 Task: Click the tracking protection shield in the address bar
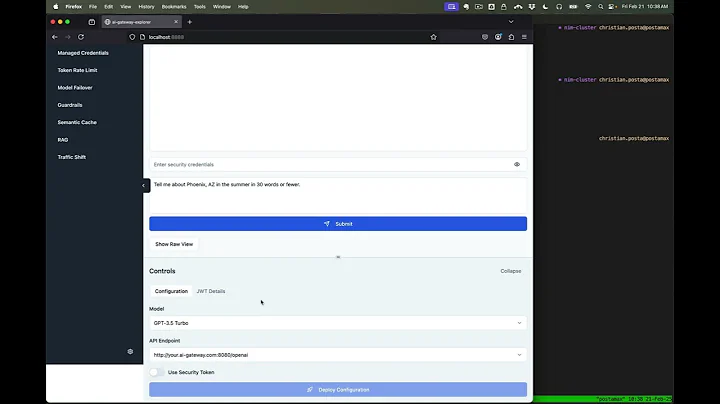132,37
